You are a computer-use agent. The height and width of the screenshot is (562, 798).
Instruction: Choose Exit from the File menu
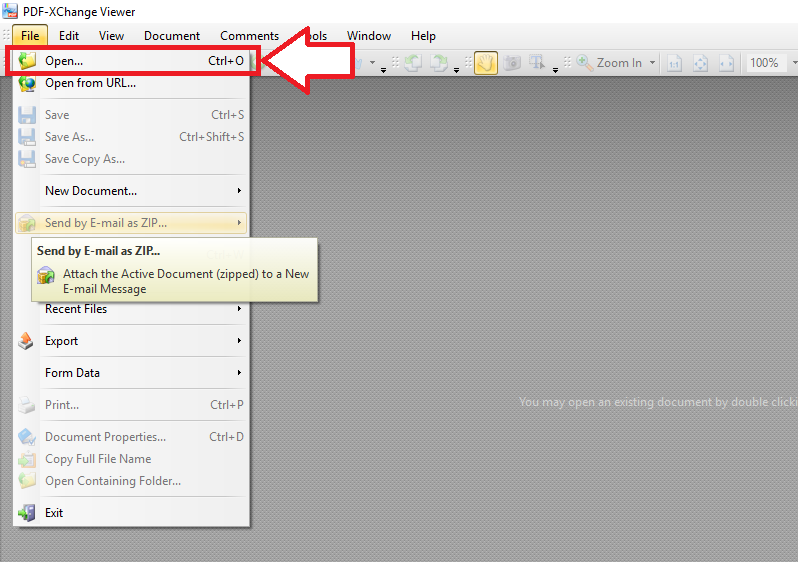(x=131, y=513)
